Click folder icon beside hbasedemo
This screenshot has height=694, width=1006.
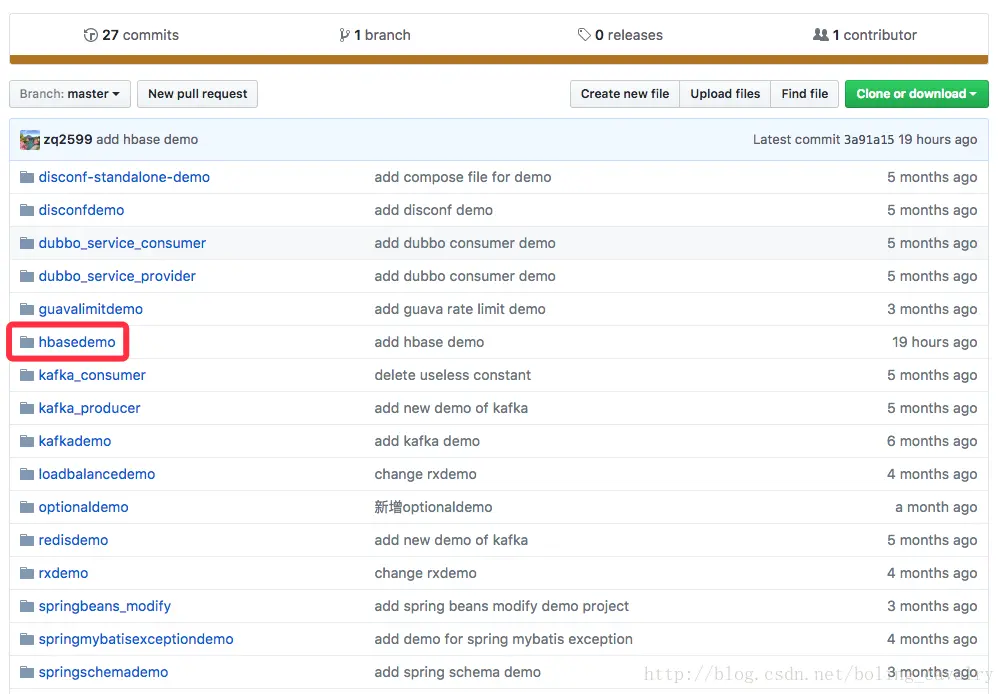click(27, 342)
